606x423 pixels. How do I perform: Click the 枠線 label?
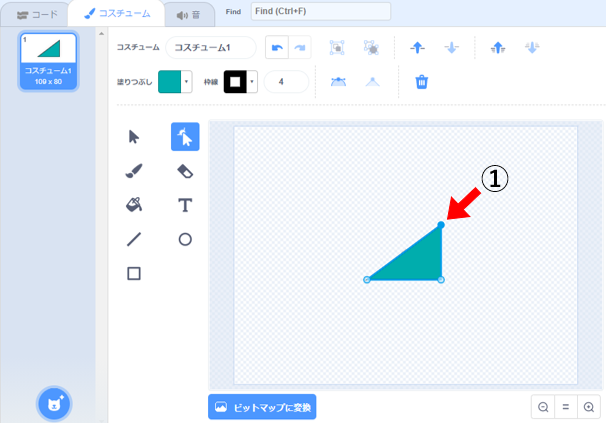click(211, 82)
